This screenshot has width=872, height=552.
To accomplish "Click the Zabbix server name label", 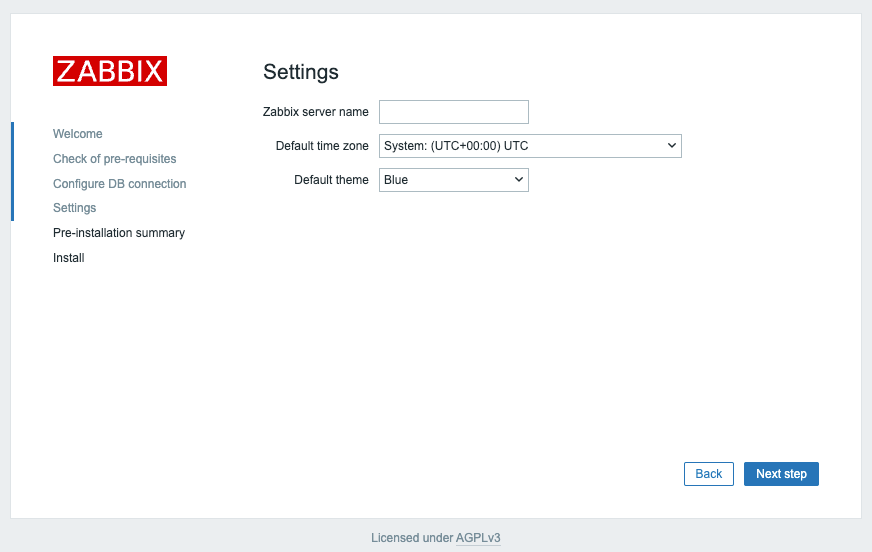I will (315, 112).
